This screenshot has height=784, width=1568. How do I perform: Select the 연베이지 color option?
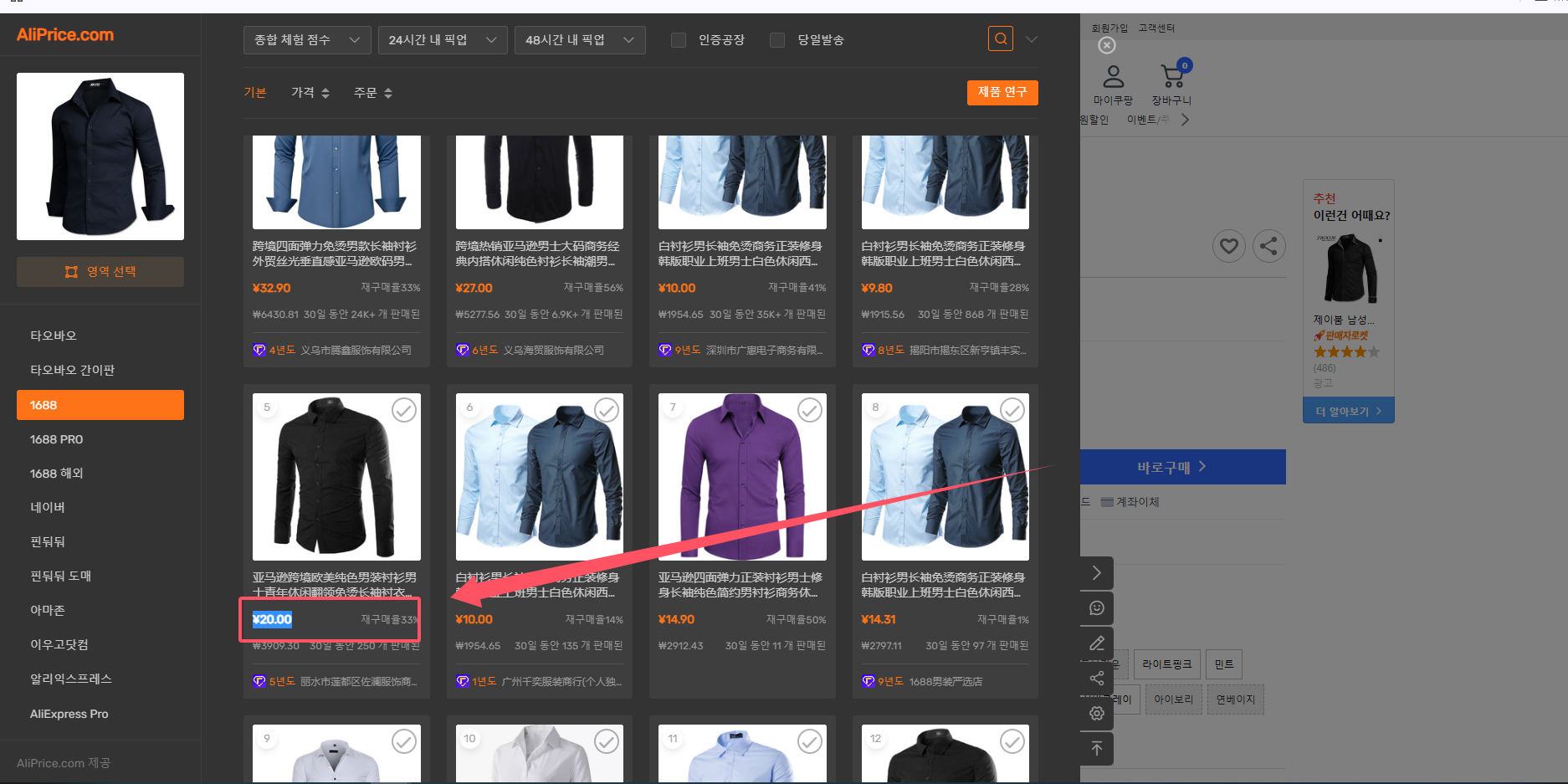point(1236,699)
